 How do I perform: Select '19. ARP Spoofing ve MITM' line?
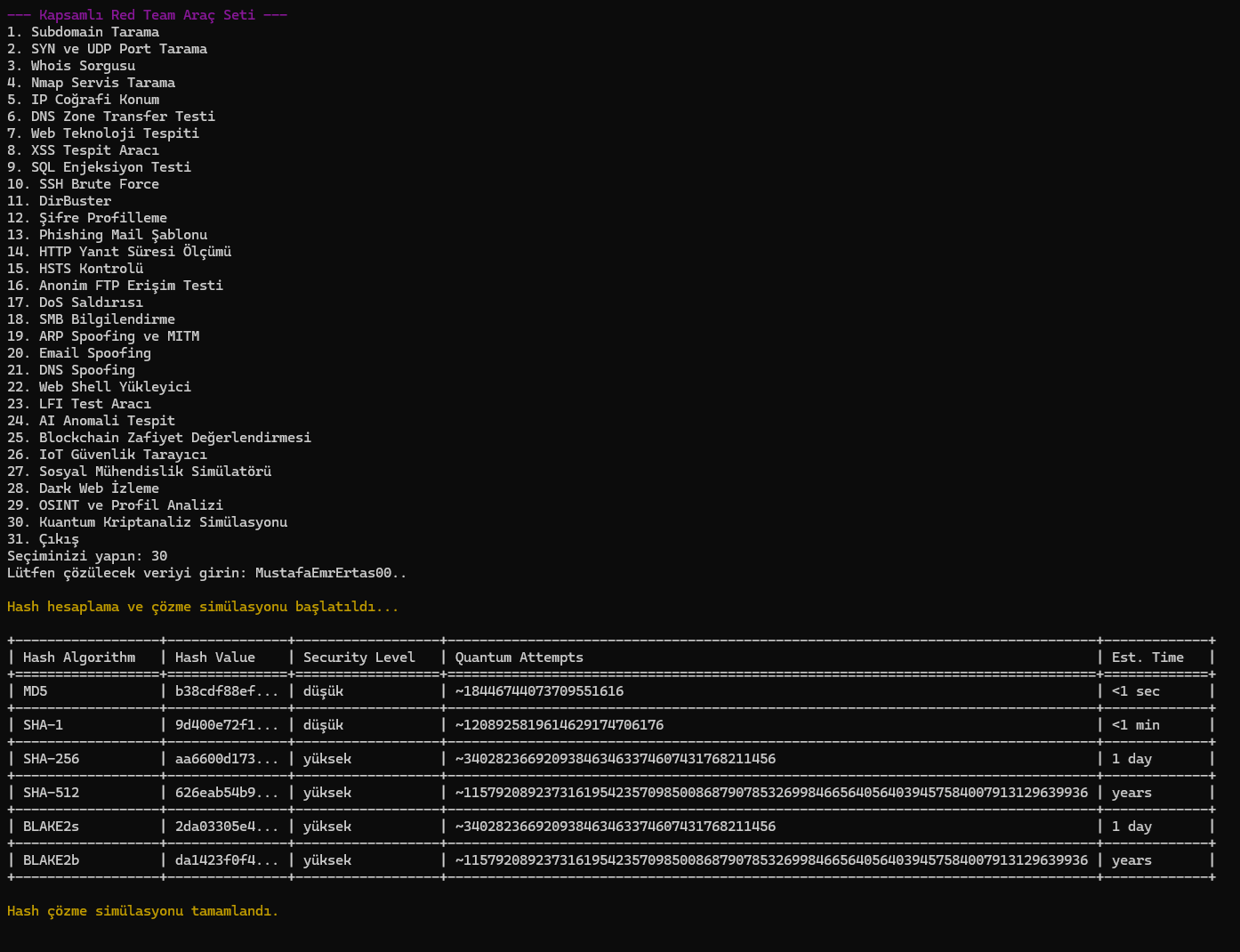click(x=103, y=336)
